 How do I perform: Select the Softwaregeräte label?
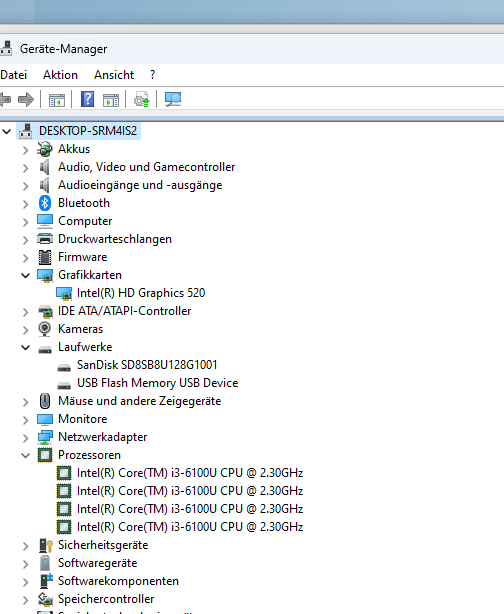click(98, 563)
